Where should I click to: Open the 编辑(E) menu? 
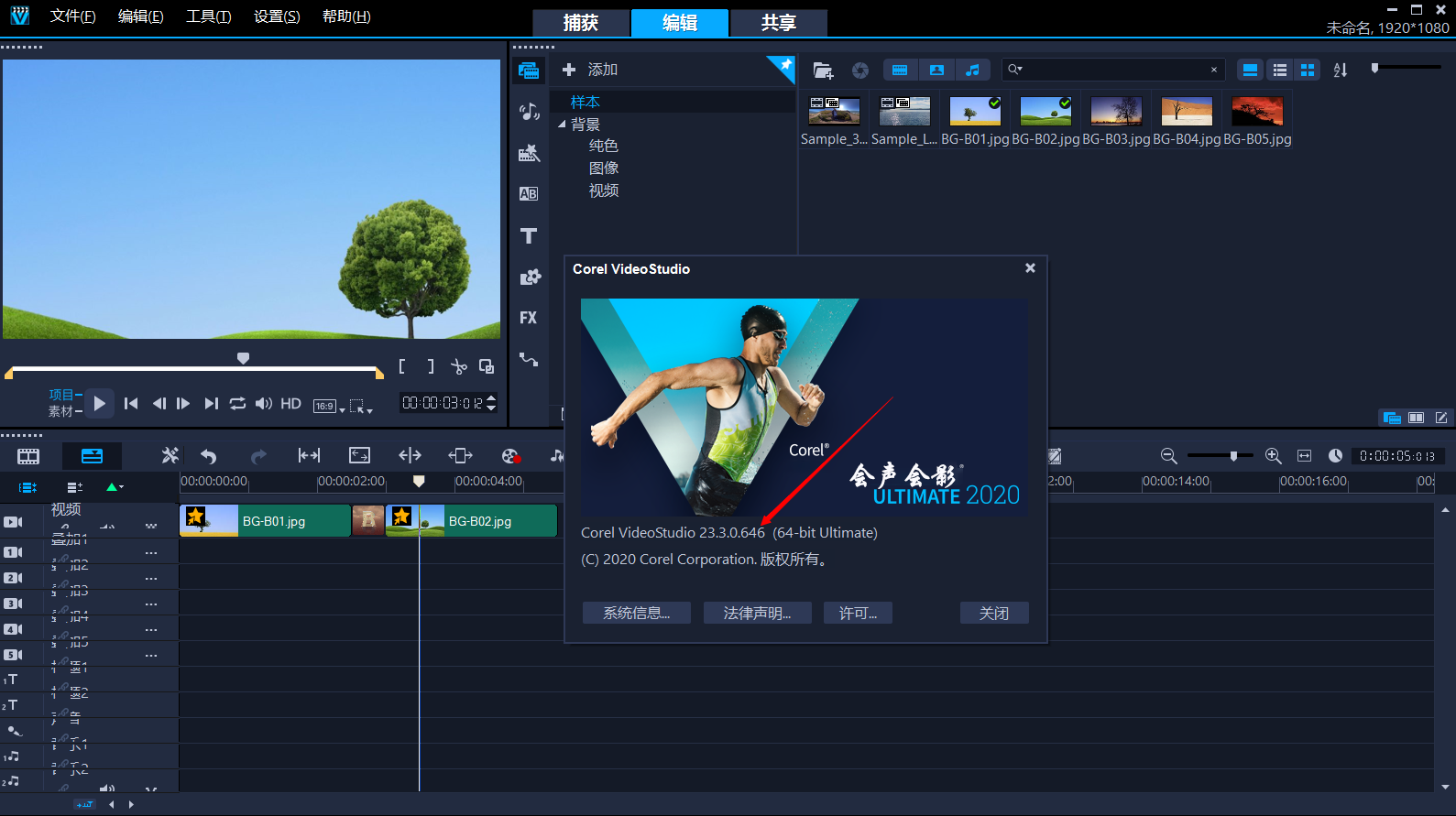point(141,16)
